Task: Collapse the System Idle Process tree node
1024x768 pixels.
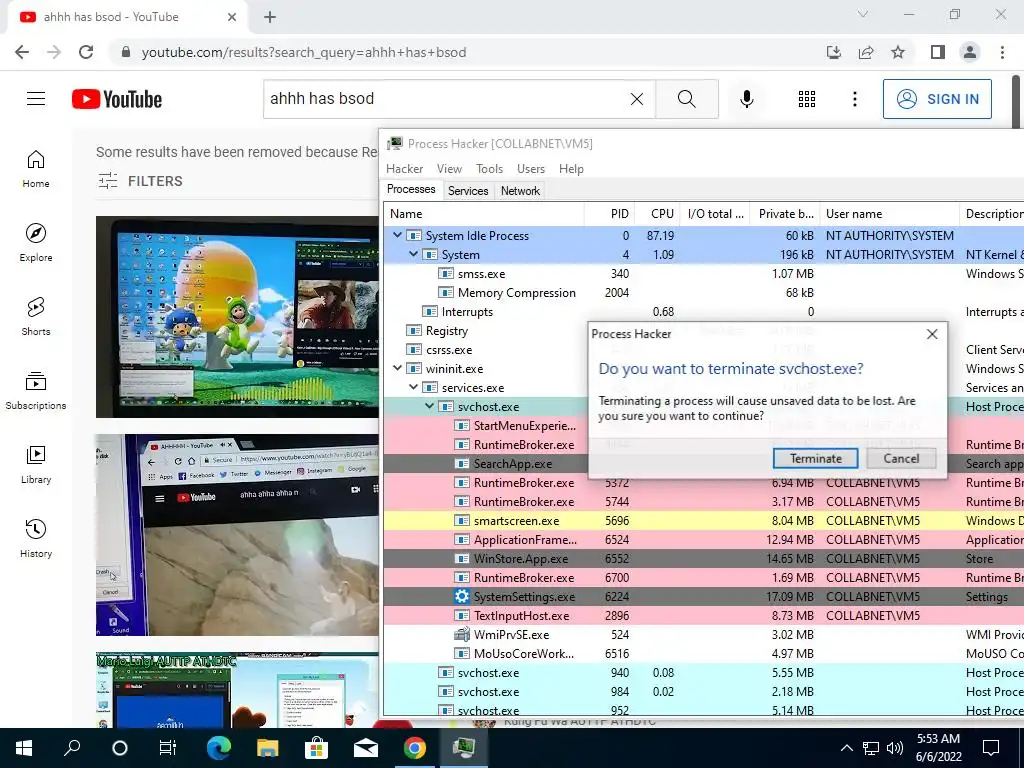Action: coord(397,235)
